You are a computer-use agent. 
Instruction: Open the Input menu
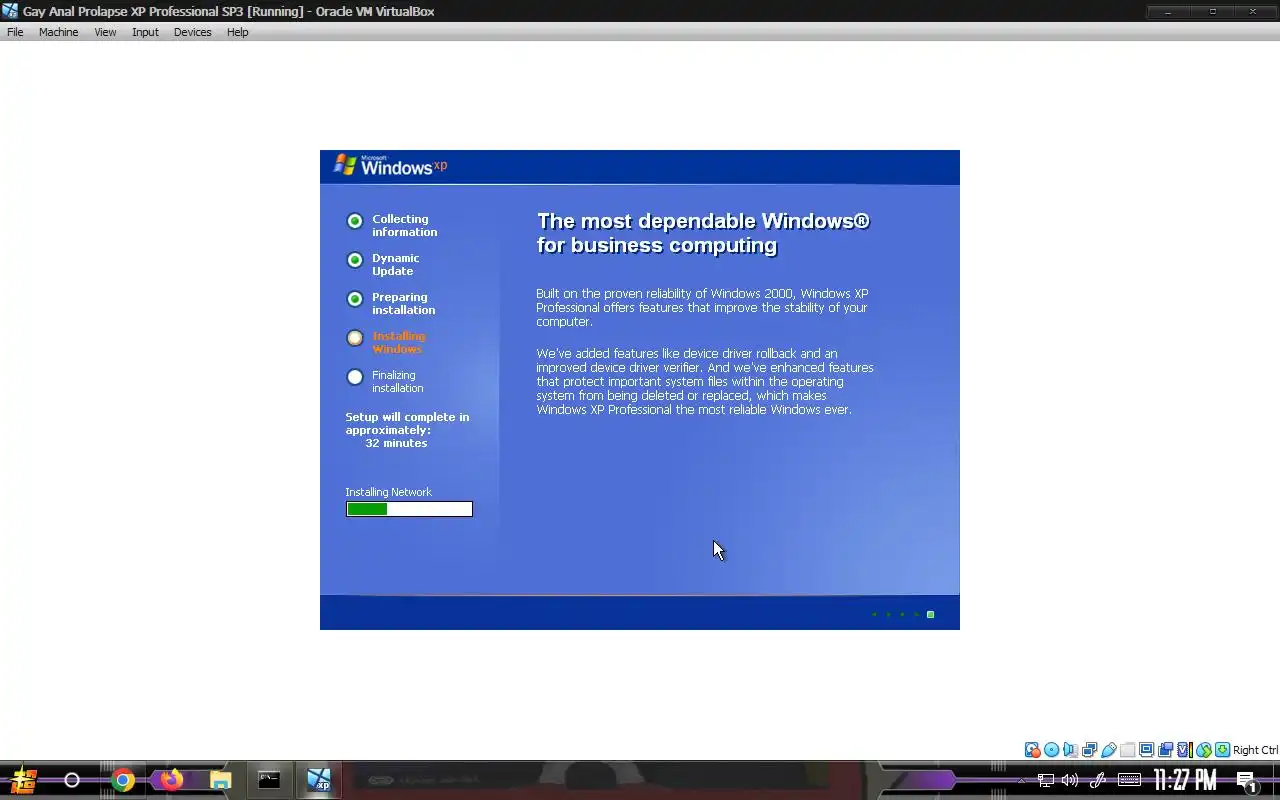145,32
